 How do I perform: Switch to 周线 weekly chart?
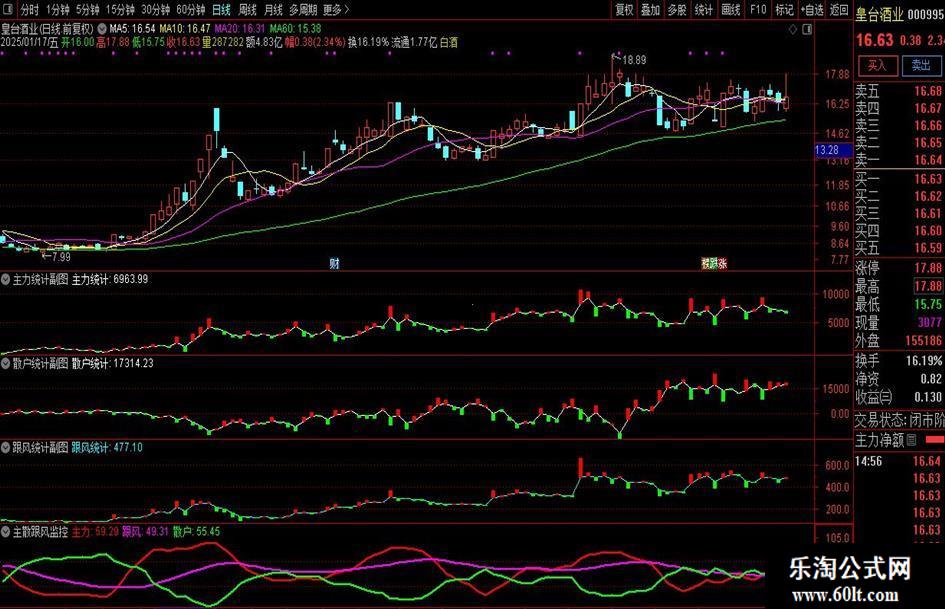(x=247, y=10)
